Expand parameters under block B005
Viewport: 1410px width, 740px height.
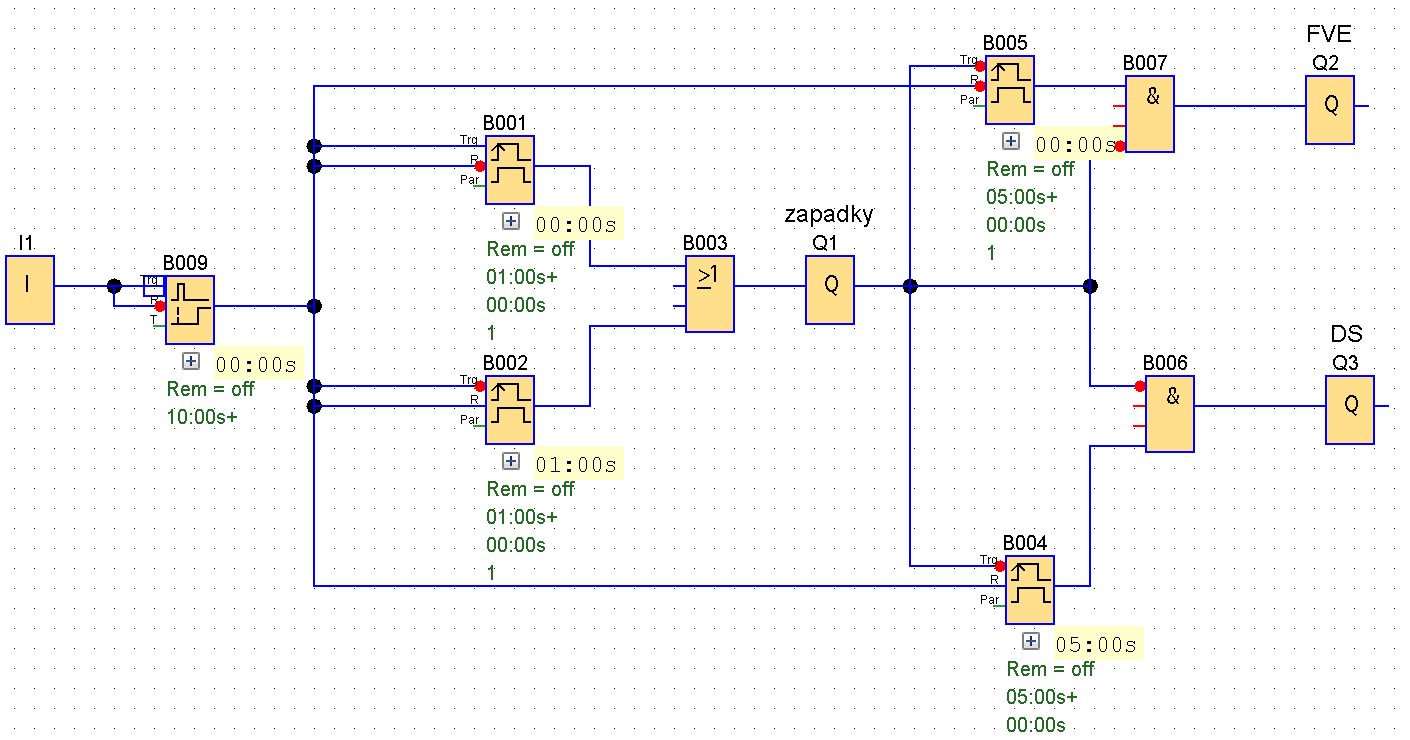coord(1011,142)
